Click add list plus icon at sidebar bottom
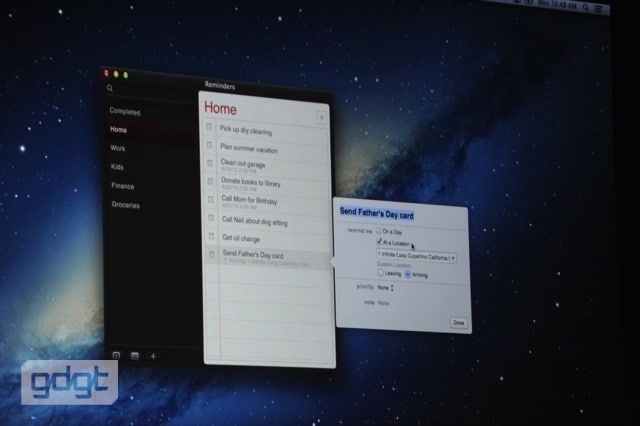This screenshot has height=426, width=640. tap(153, 355)
